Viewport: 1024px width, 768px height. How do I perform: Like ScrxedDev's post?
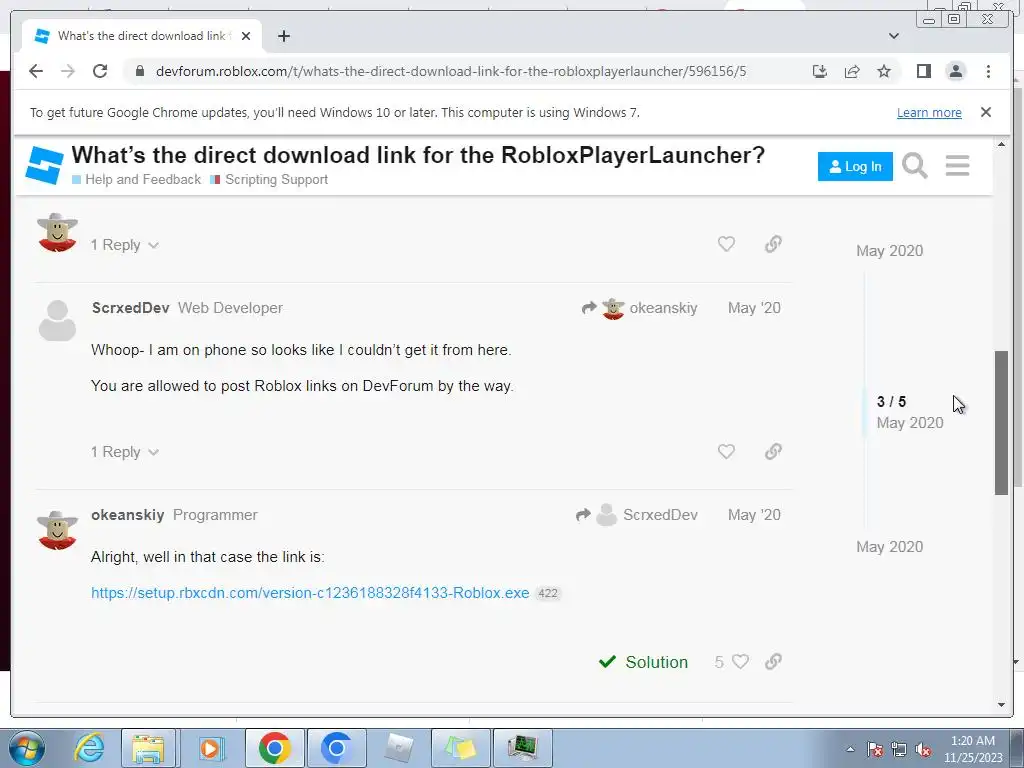pyautogui.click(x=726, y=451)
